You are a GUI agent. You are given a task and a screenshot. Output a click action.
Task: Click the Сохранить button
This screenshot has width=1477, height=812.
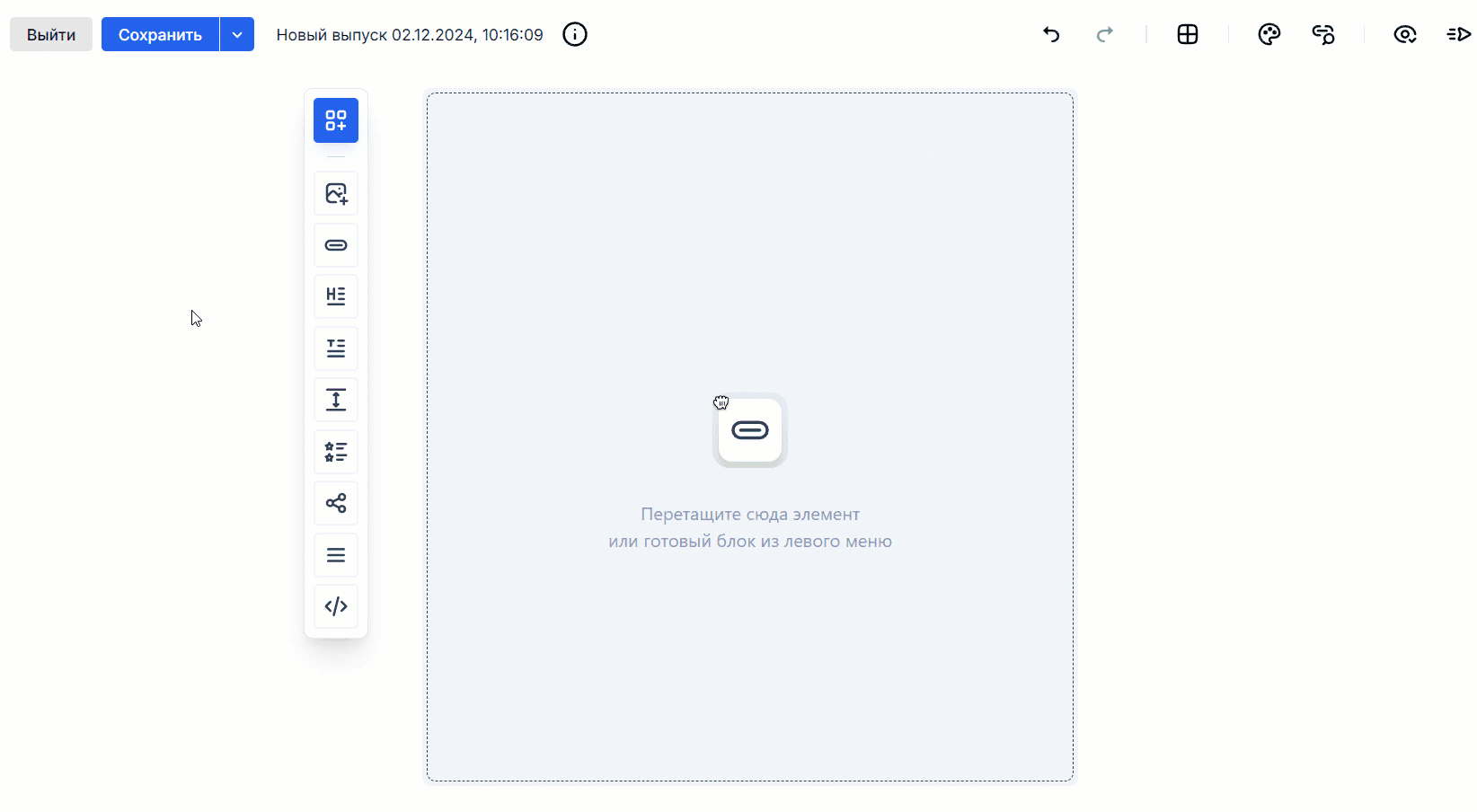(x=160, y=34)
